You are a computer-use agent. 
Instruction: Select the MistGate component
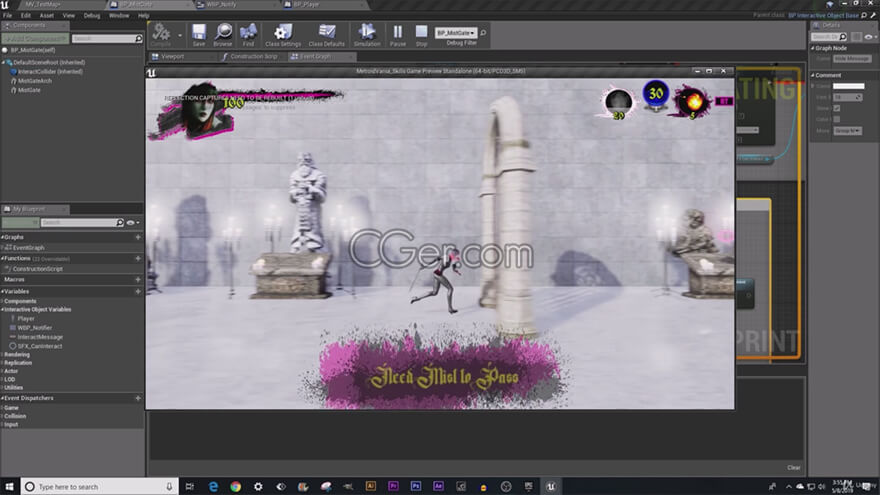[x=29, y=90]
